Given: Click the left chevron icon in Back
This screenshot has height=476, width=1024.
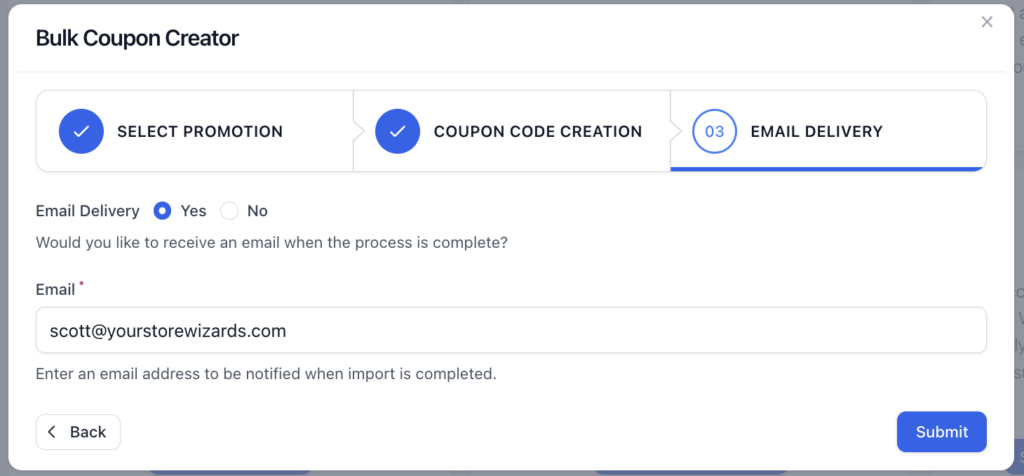Looking at the screenshot, I should 53,432.
